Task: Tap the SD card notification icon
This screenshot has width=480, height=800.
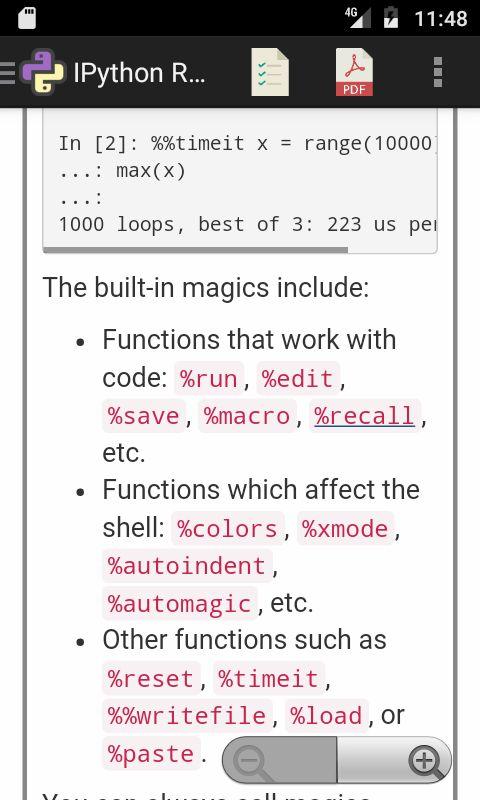Action: click(27, 18)
